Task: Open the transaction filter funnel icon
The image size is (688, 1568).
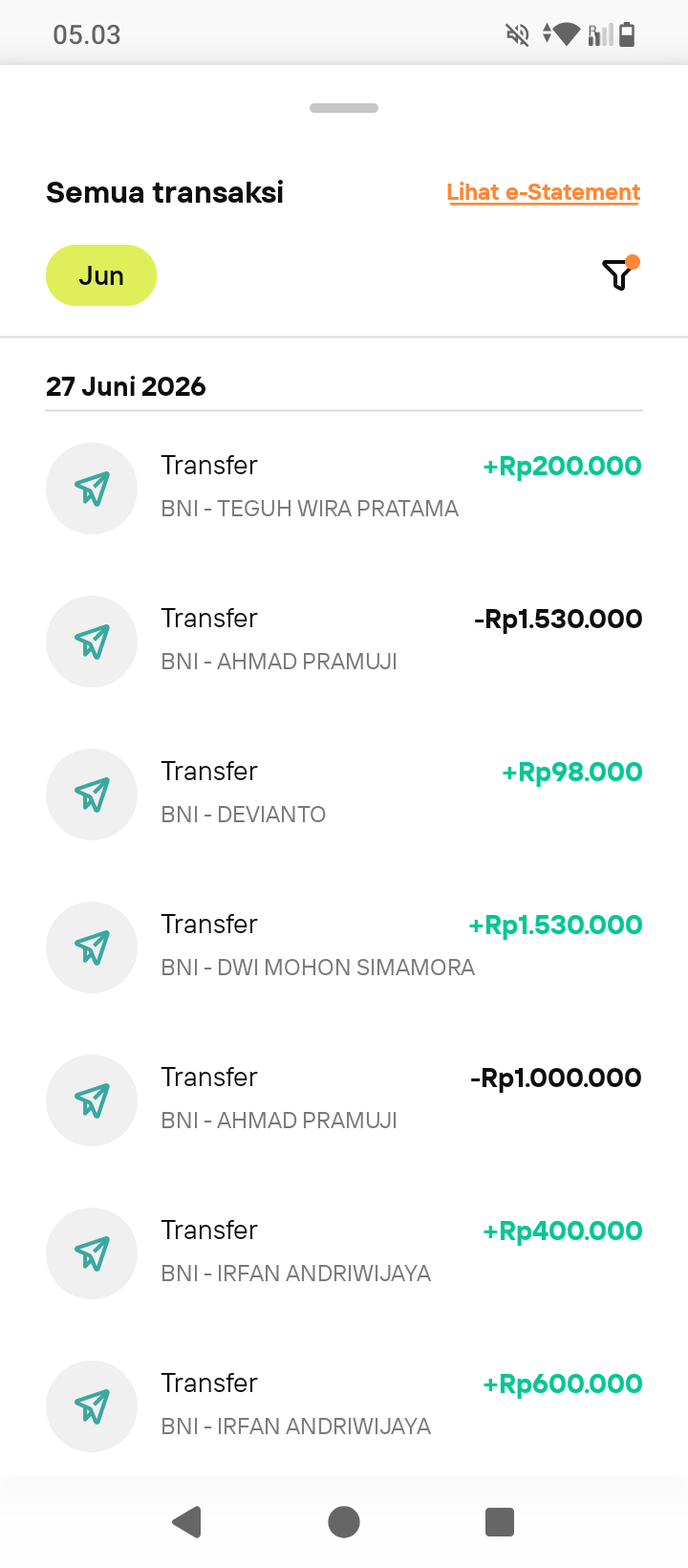Action: click(x=619, y=274)
